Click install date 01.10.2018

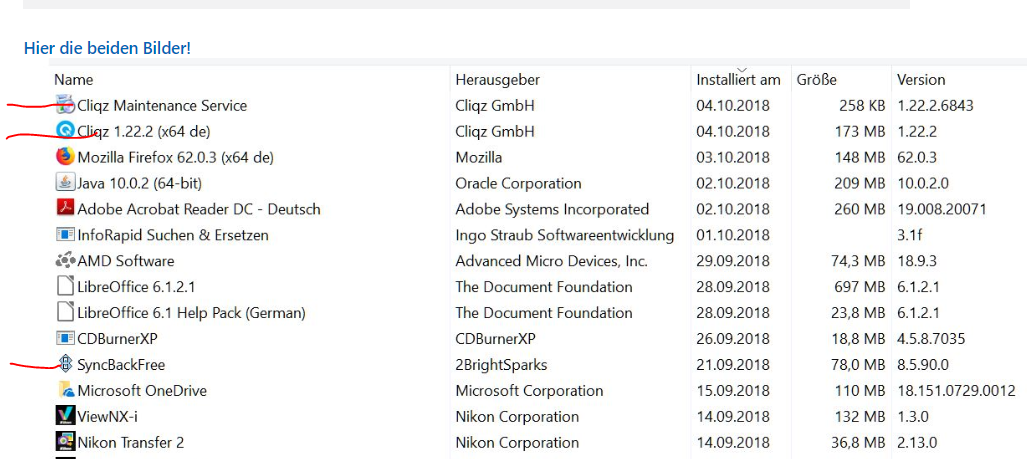733,235
